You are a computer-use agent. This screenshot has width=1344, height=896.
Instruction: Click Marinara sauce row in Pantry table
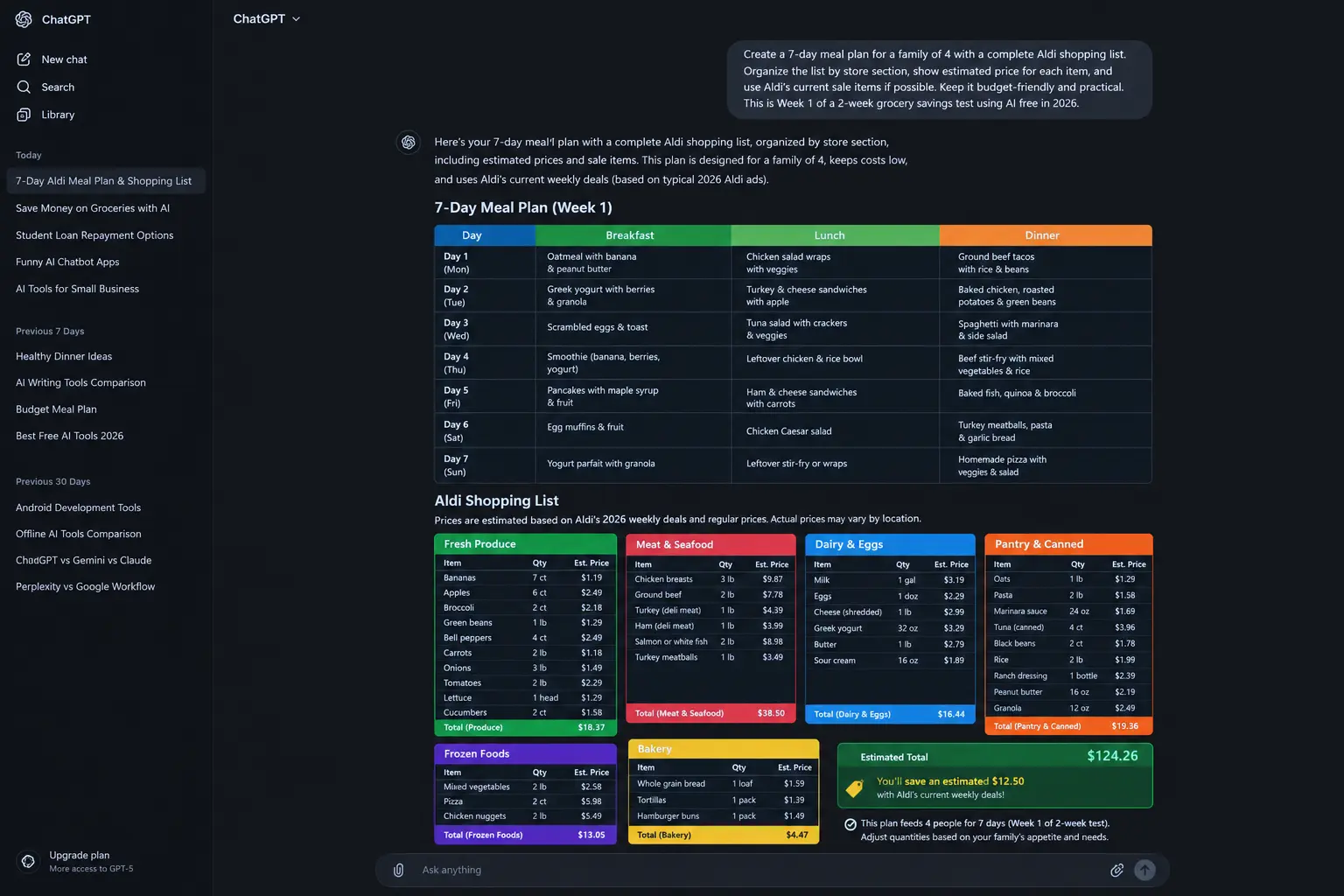click(x=1068, y=612)
